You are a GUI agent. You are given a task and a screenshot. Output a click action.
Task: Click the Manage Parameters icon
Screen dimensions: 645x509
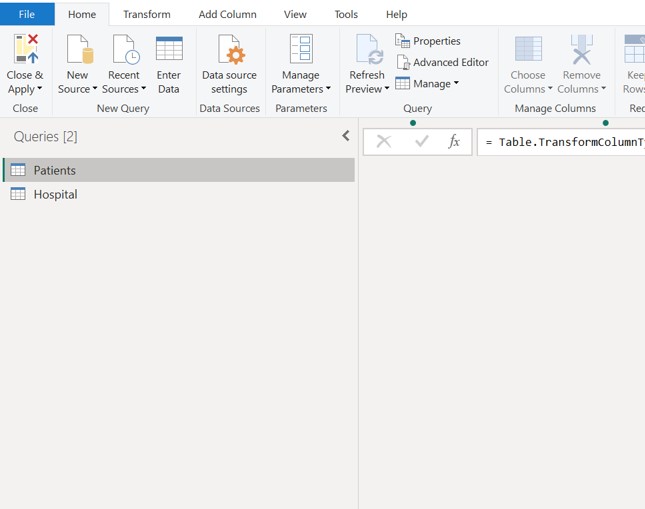[x=300, y=50]
